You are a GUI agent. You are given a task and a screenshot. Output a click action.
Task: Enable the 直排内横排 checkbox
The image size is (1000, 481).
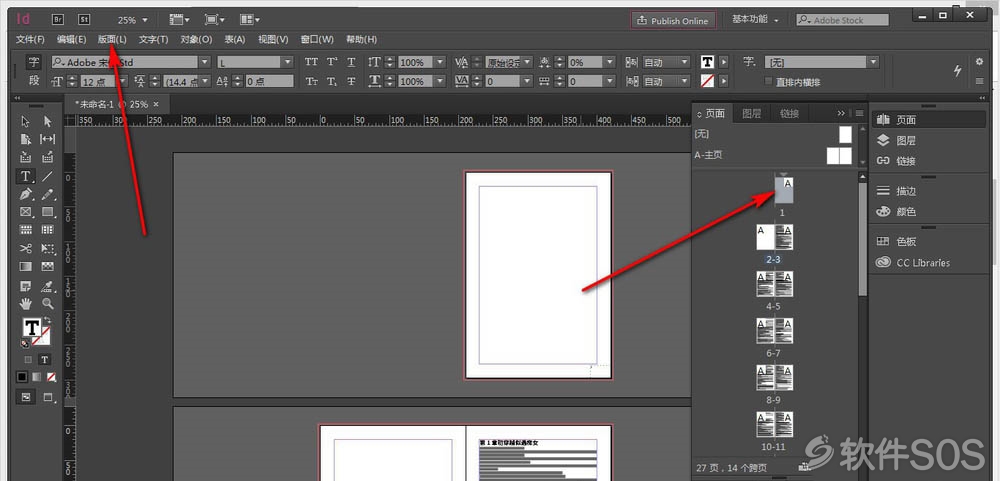coord(768,82)
